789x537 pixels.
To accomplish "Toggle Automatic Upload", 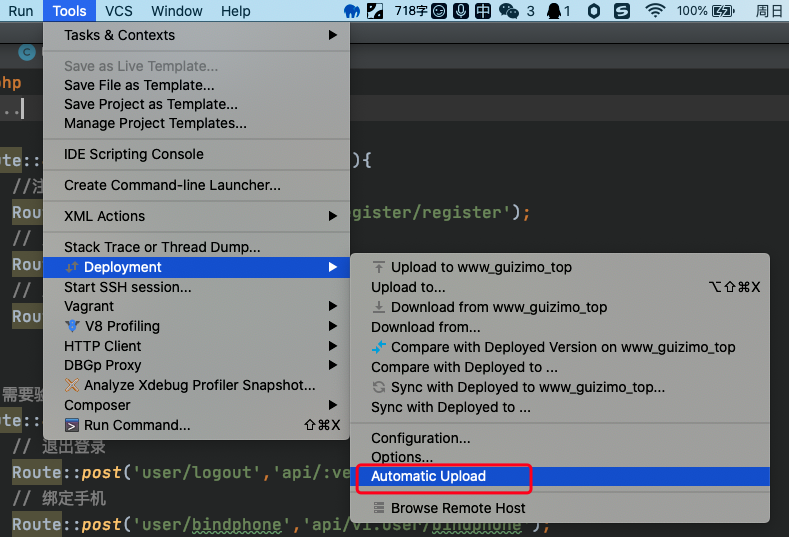I will click(x=560, y=476).
